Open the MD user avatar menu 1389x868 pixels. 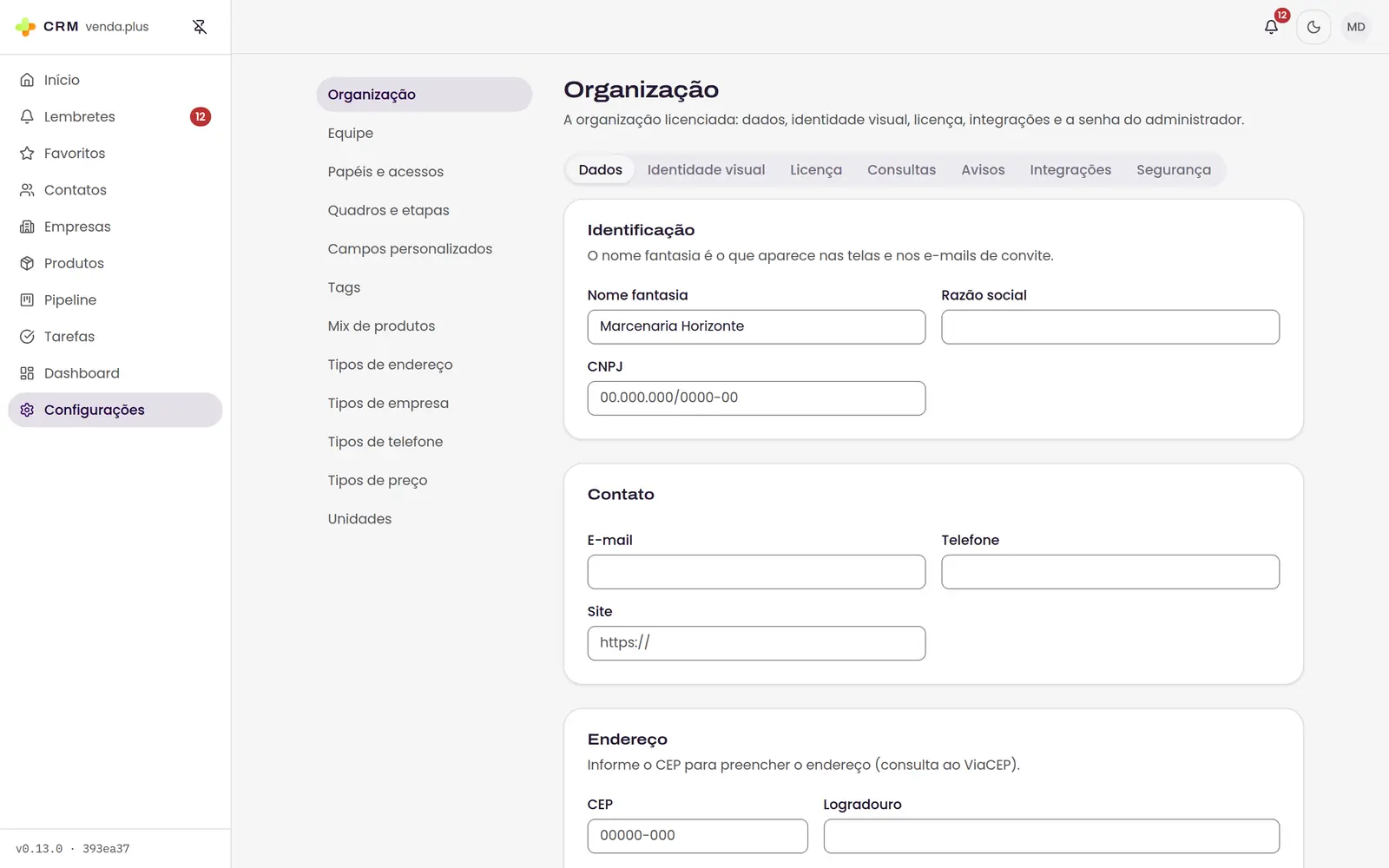coord(1356,27)
